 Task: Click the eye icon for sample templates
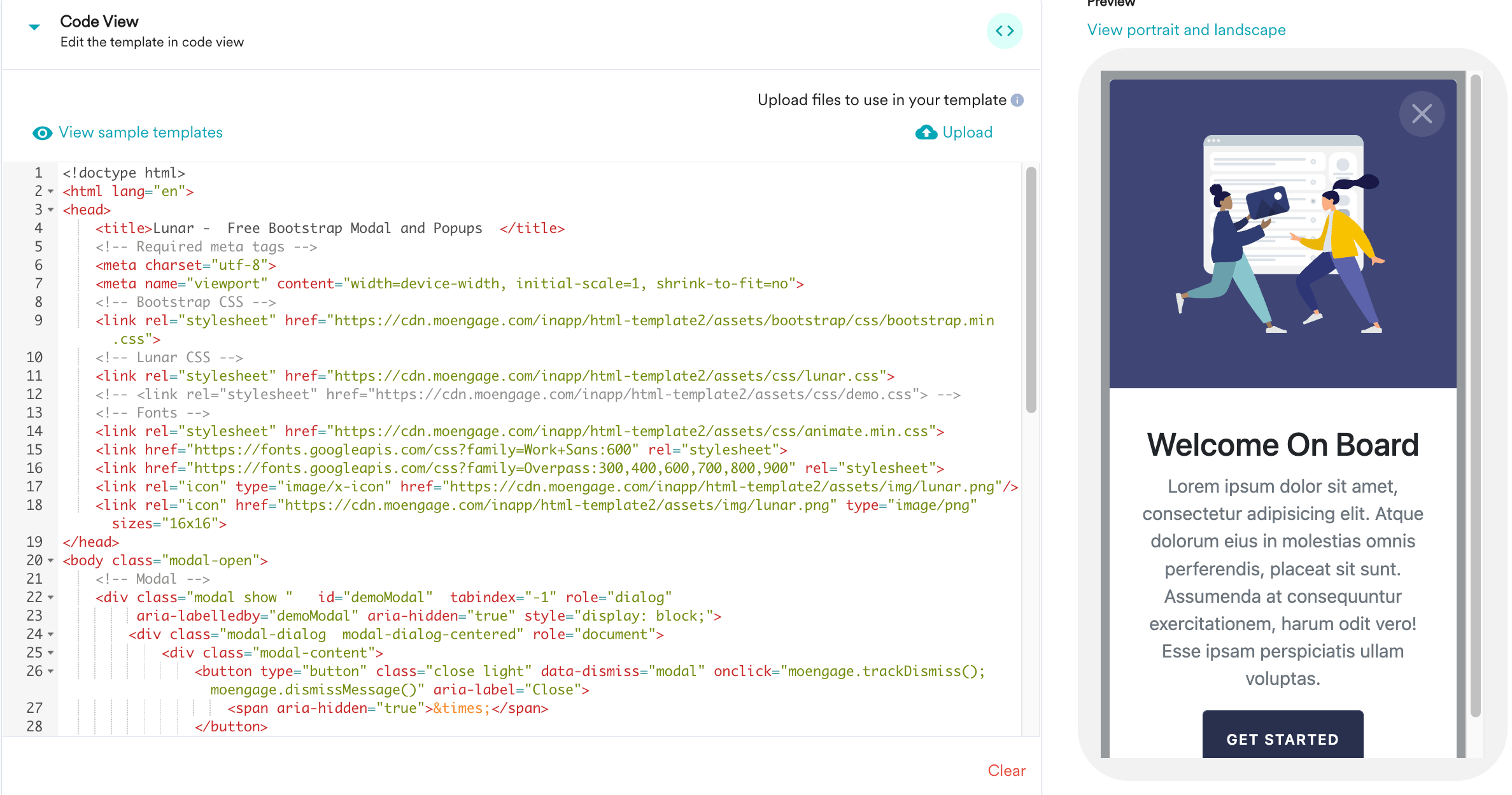(42, 133)
